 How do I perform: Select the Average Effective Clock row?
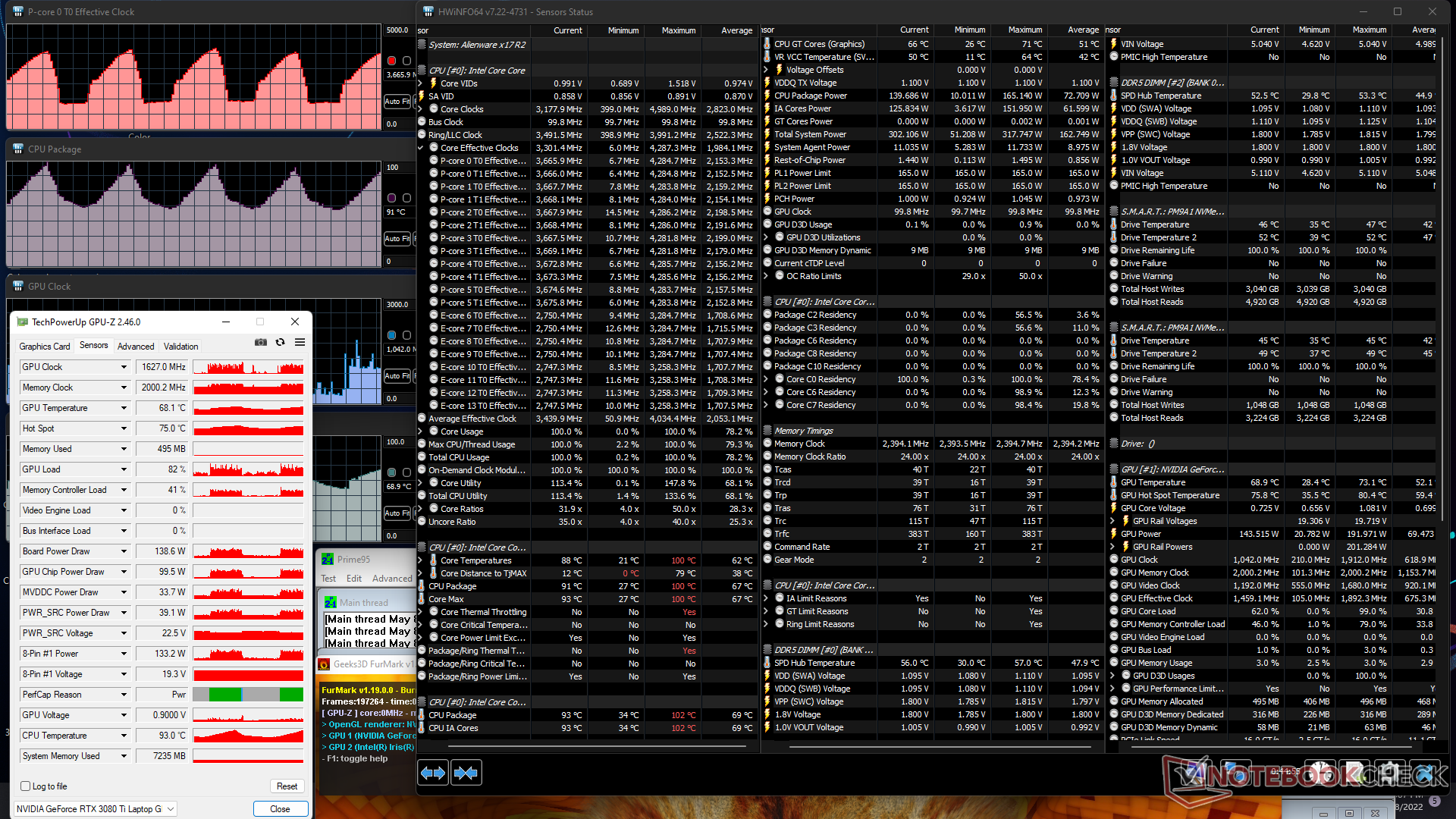pyautogui.click(x=587, y=419)
